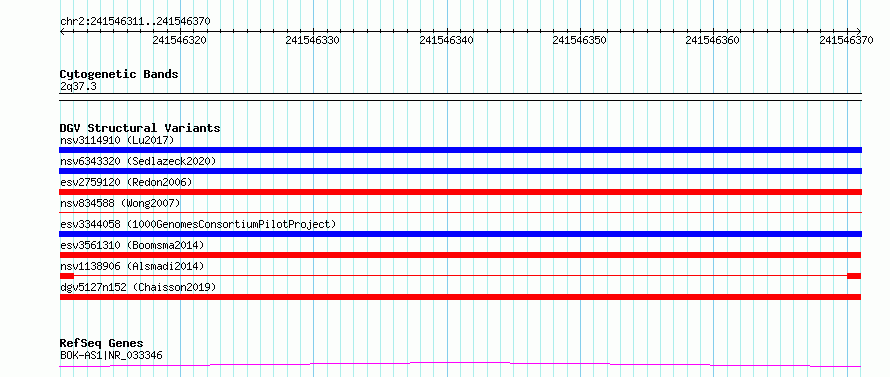Viewport: 890px width, 377px height.
Task: Click the esv3561310 (Boomsma2014) label
Action: [x=132, y=245]
